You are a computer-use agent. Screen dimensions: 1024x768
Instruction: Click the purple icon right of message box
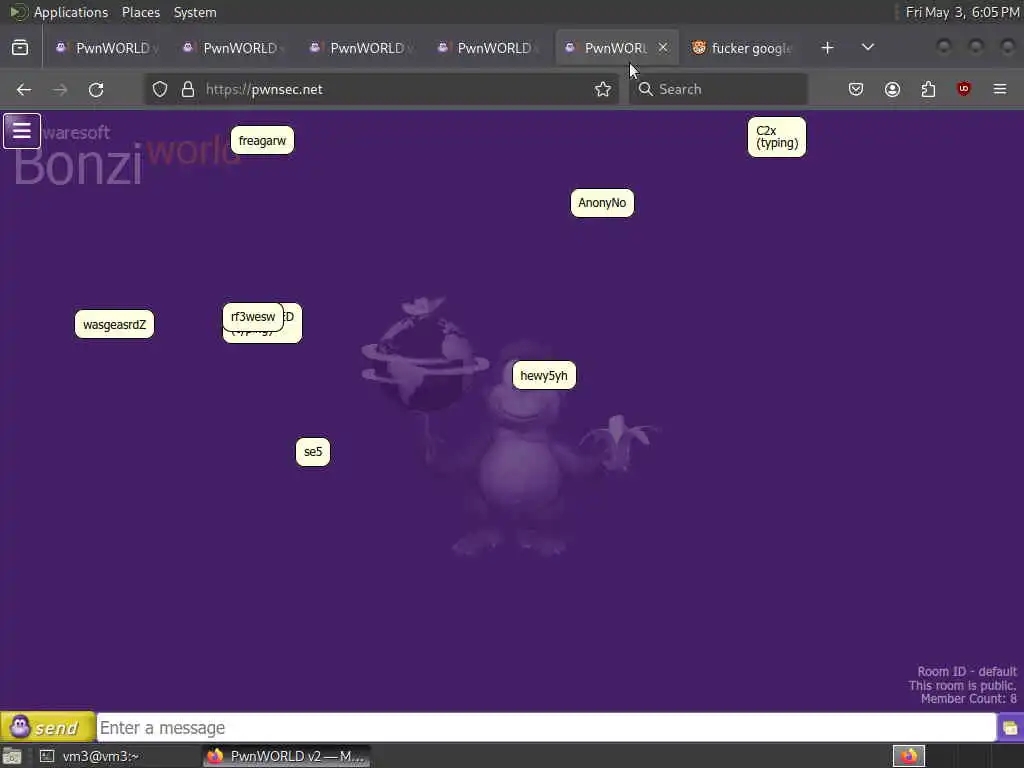coord(1010,728)
